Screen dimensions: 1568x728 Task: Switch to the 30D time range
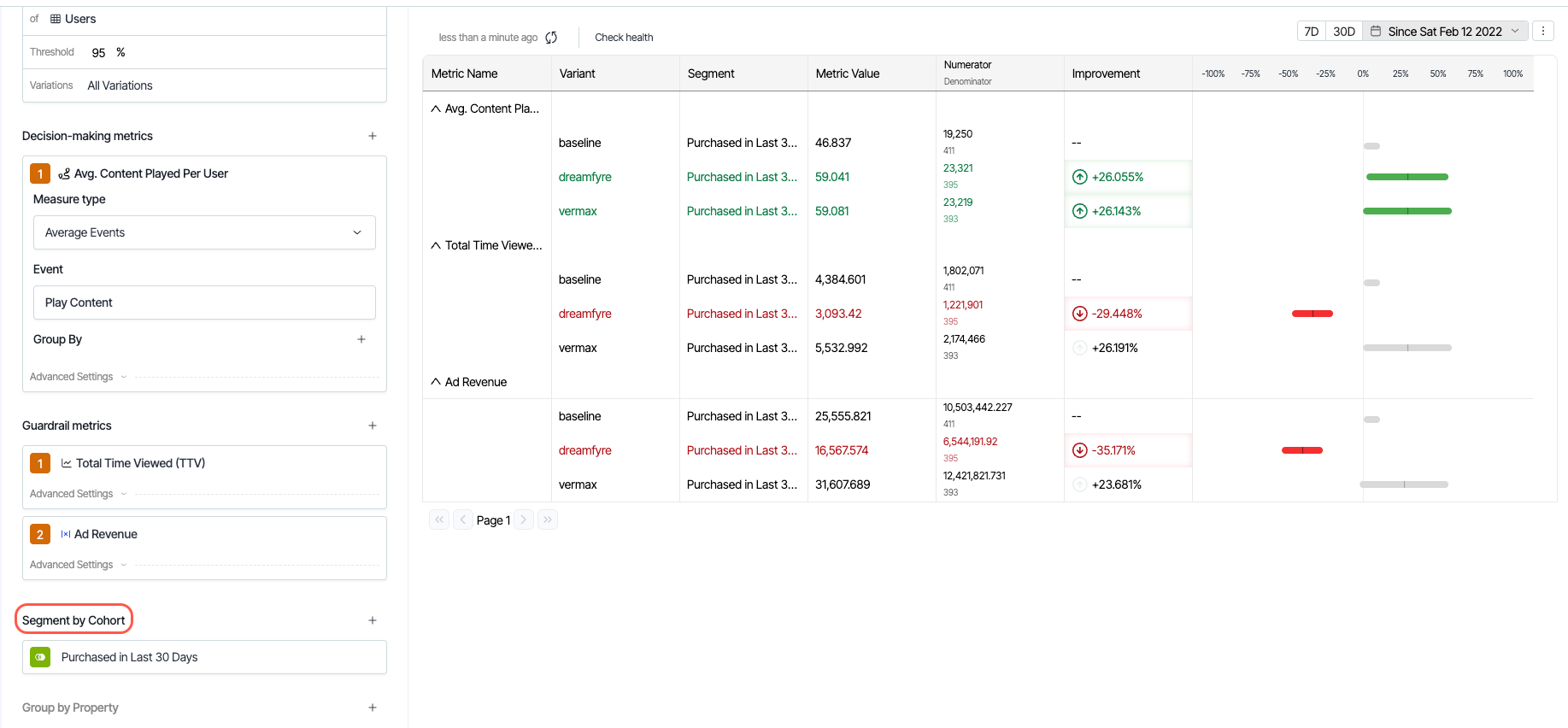[1344, 32]
